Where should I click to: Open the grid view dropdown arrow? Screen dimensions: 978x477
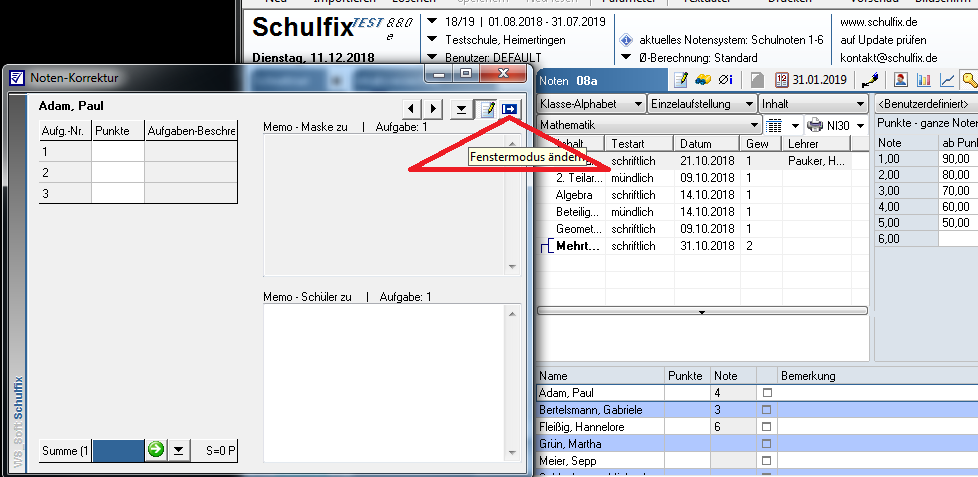[x=795, y=126]
